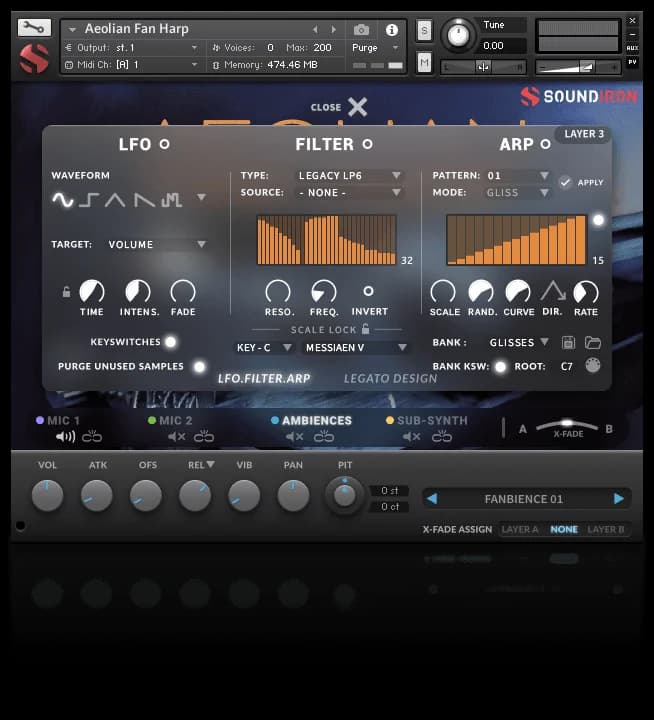
Task: Select the sine waveform icon
Action: [x=63, y=200]
